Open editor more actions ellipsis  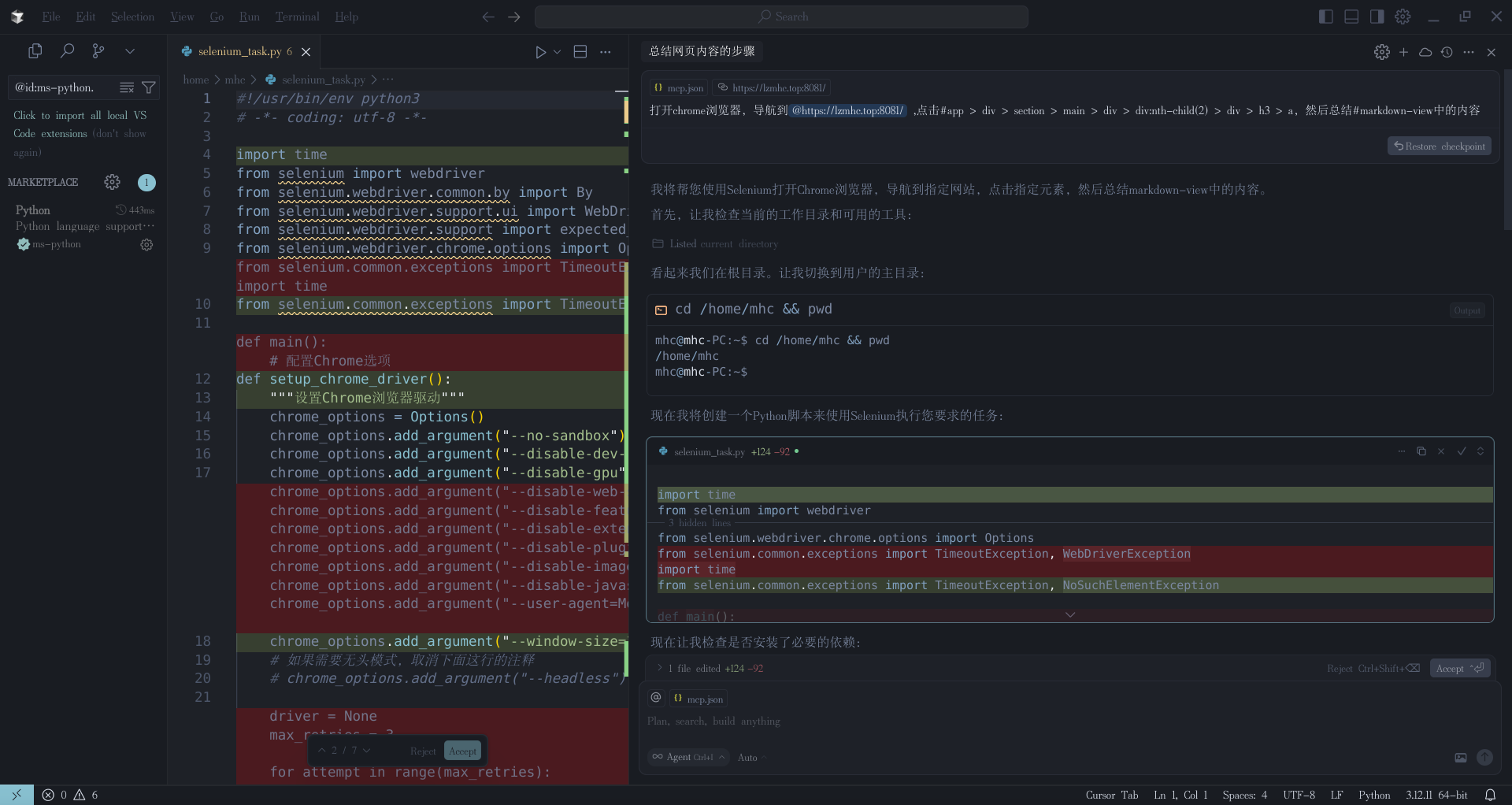[605, 52]
